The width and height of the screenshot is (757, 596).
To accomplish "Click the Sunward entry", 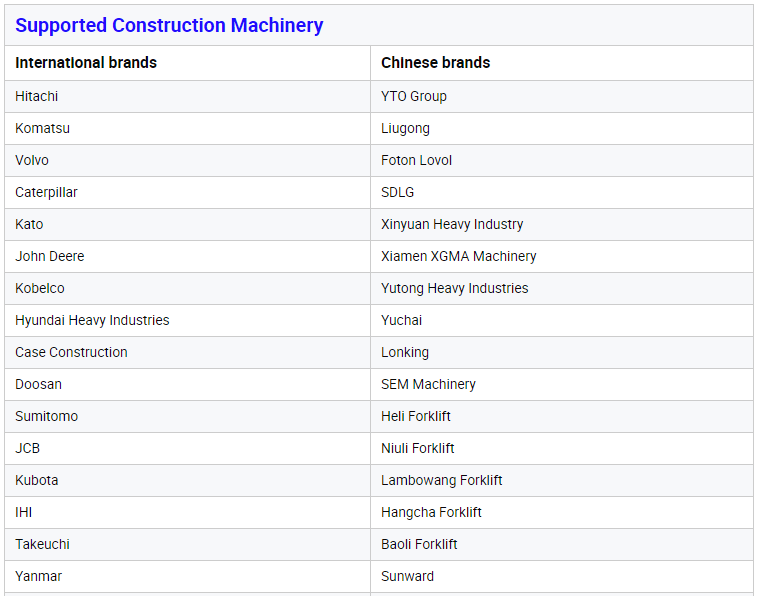I will (x=407, y=576).
